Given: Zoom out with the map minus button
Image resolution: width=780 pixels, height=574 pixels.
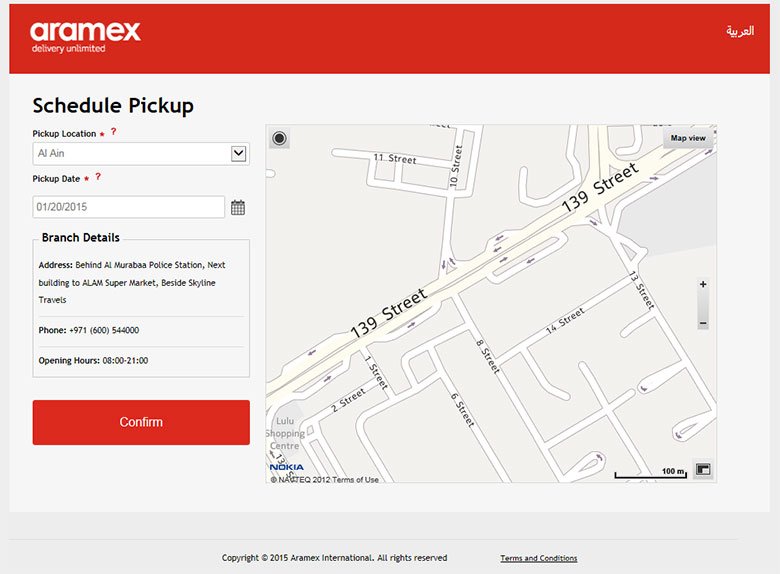Looking at the screenshot, I should [x=703, y=323].
